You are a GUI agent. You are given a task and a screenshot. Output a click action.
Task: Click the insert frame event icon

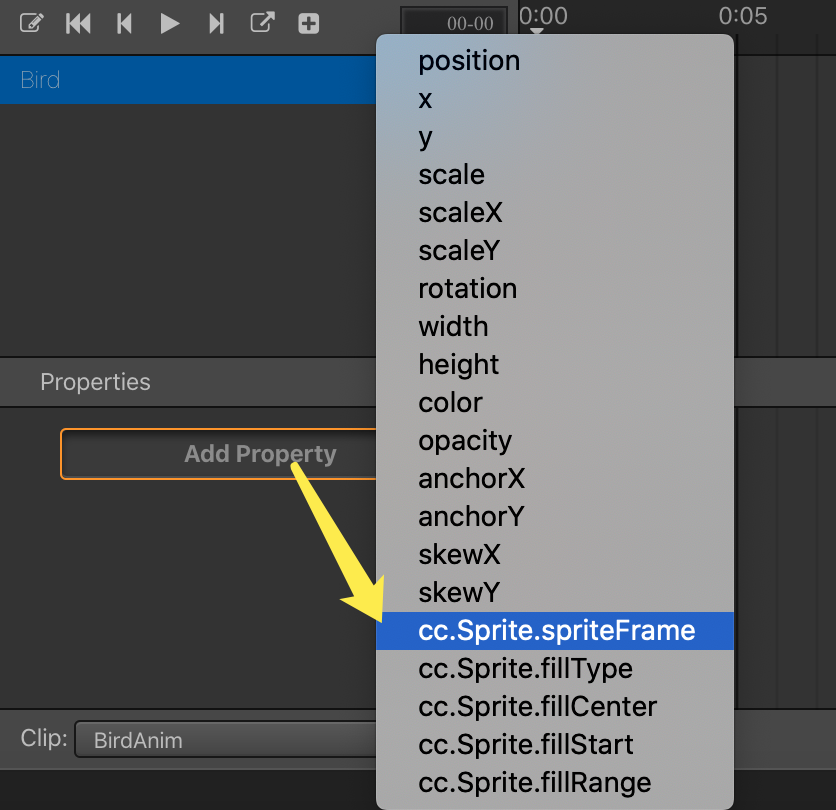[262, 23]
